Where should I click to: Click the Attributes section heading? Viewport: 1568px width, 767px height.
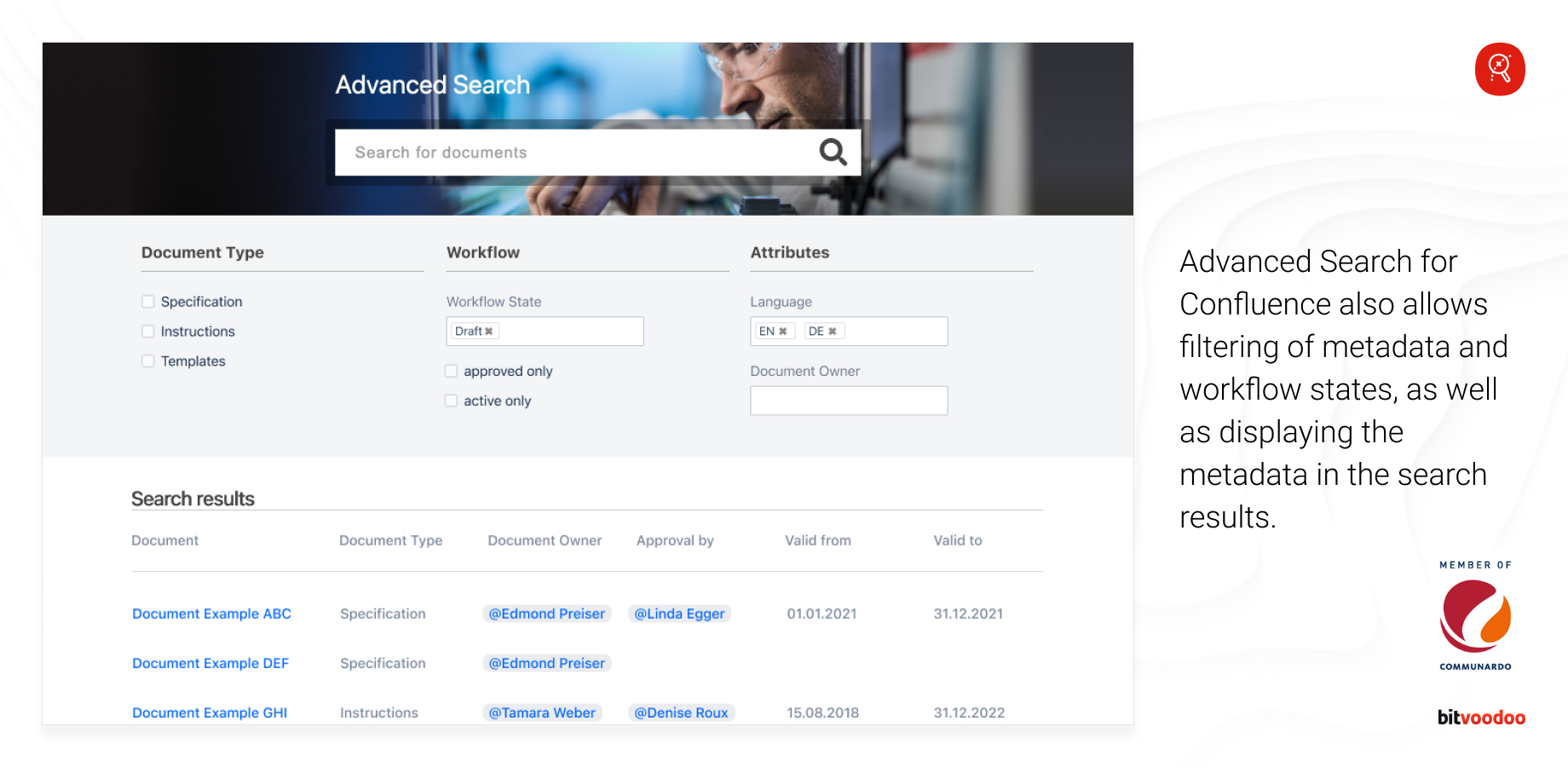[790, 252]
